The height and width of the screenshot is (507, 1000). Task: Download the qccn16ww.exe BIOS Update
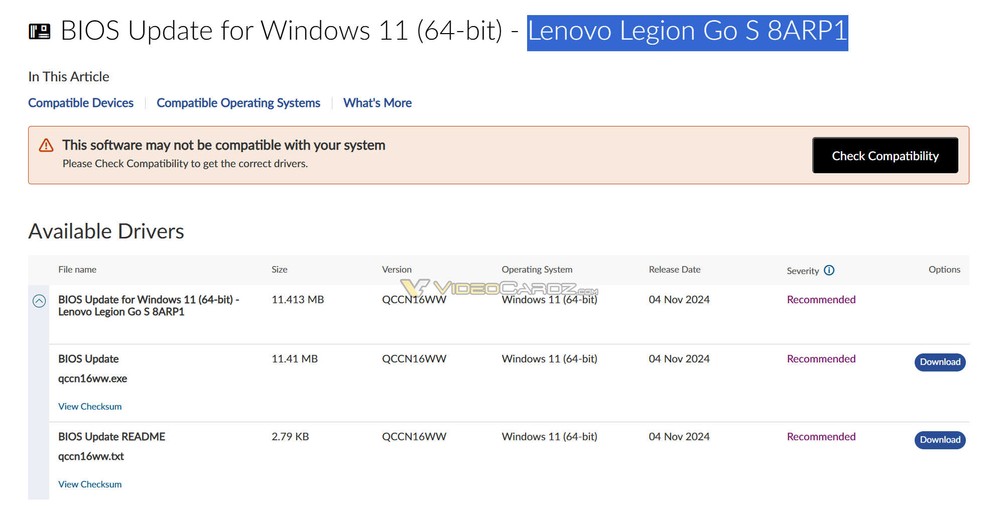tap(939, 362)
